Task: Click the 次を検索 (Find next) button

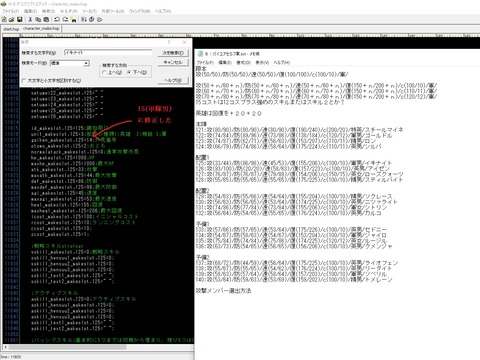Action: tap(173, 53)
